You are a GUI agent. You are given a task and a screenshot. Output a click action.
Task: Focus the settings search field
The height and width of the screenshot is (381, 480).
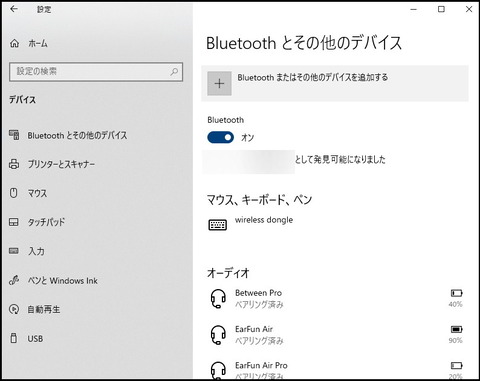[96, 72]
